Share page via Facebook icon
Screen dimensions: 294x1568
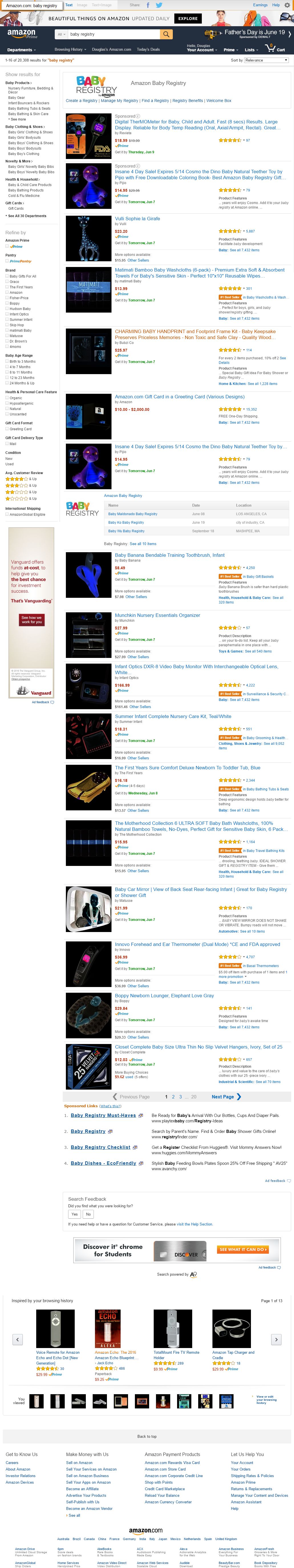[x=148, y=5]
